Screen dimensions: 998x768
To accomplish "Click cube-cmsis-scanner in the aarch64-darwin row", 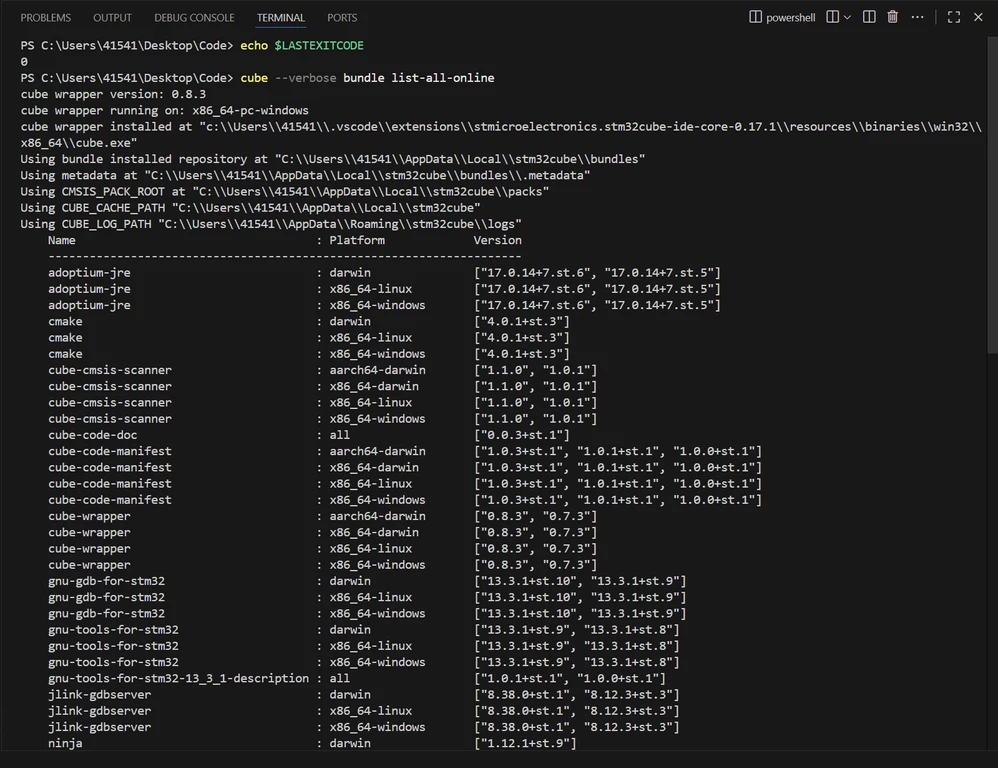I will [109, 370].
